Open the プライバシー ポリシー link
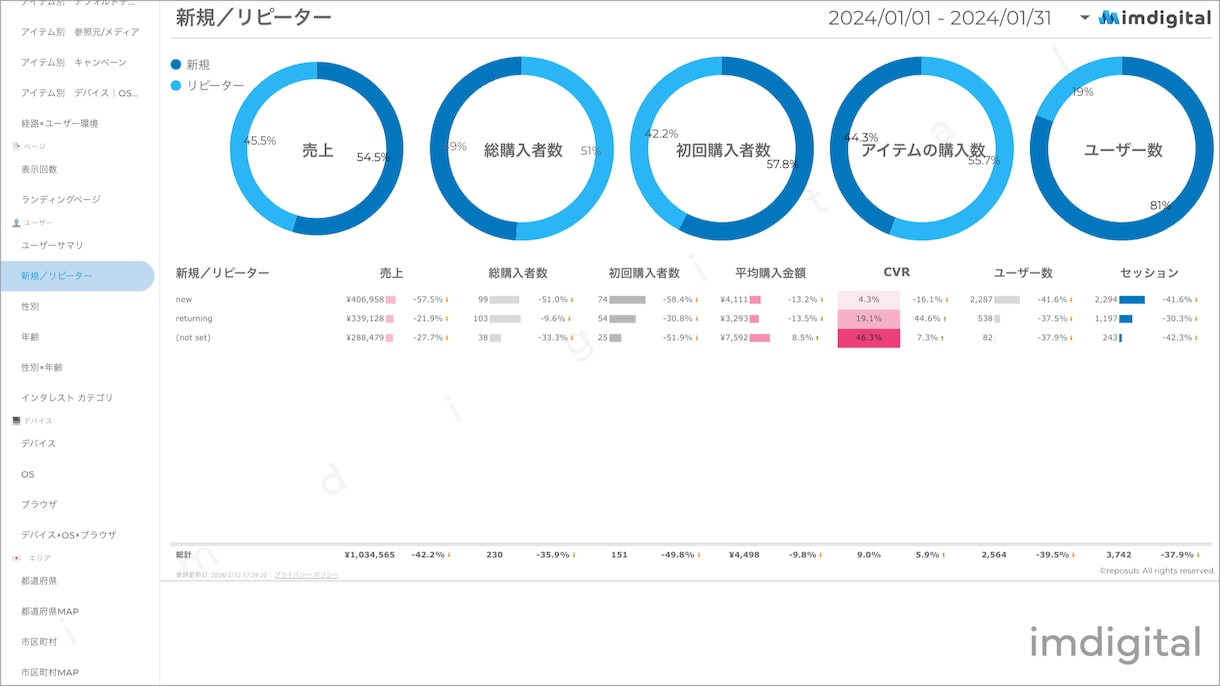This screenshot has width=1220, height=686. point(306,575)
